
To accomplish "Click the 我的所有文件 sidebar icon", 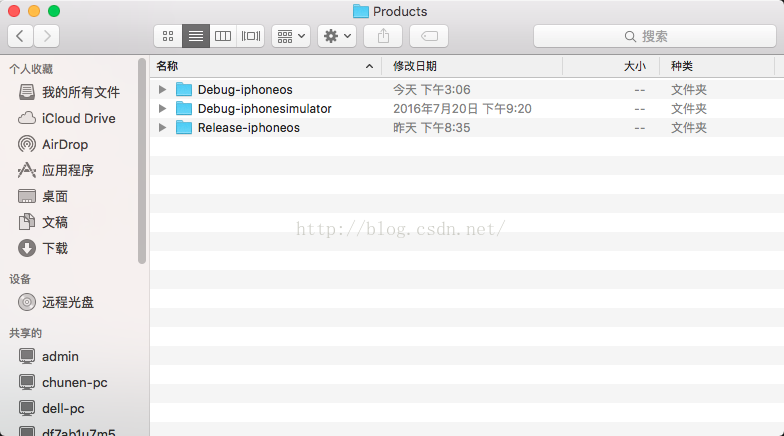I will 27,92.
